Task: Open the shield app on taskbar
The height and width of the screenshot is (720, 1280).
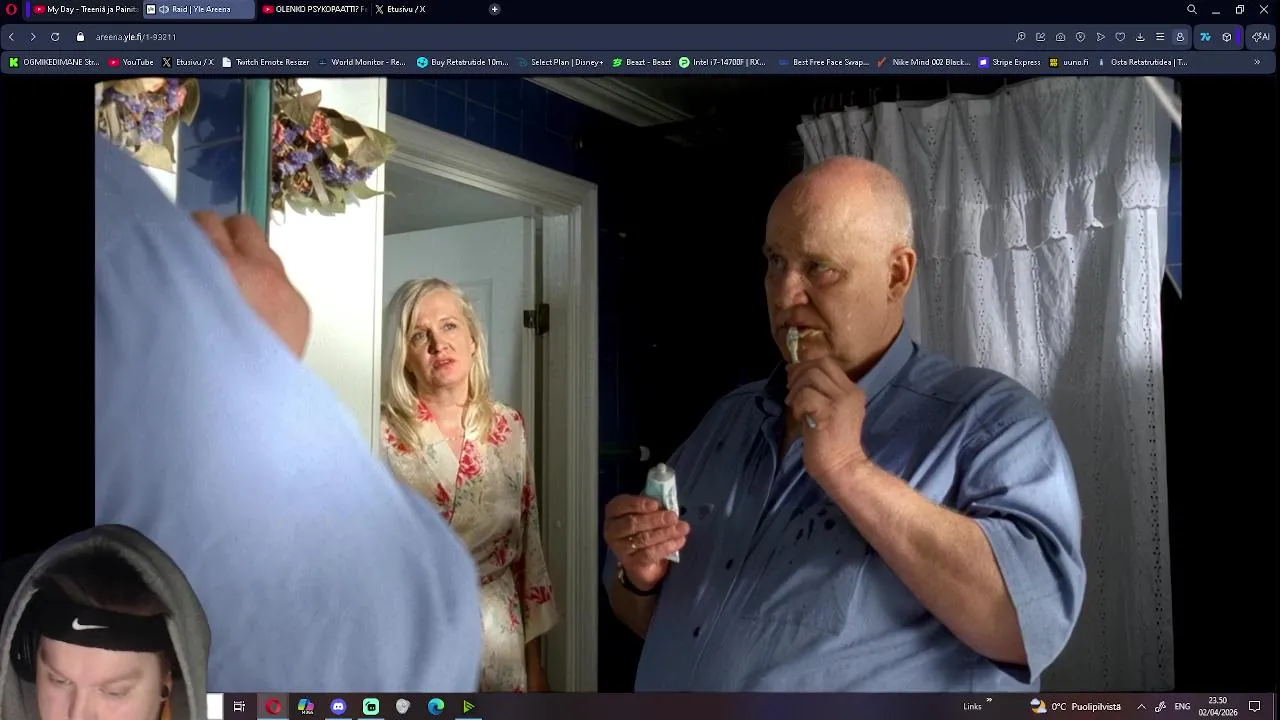Action: pyautogui.click(x=403, y=707)
